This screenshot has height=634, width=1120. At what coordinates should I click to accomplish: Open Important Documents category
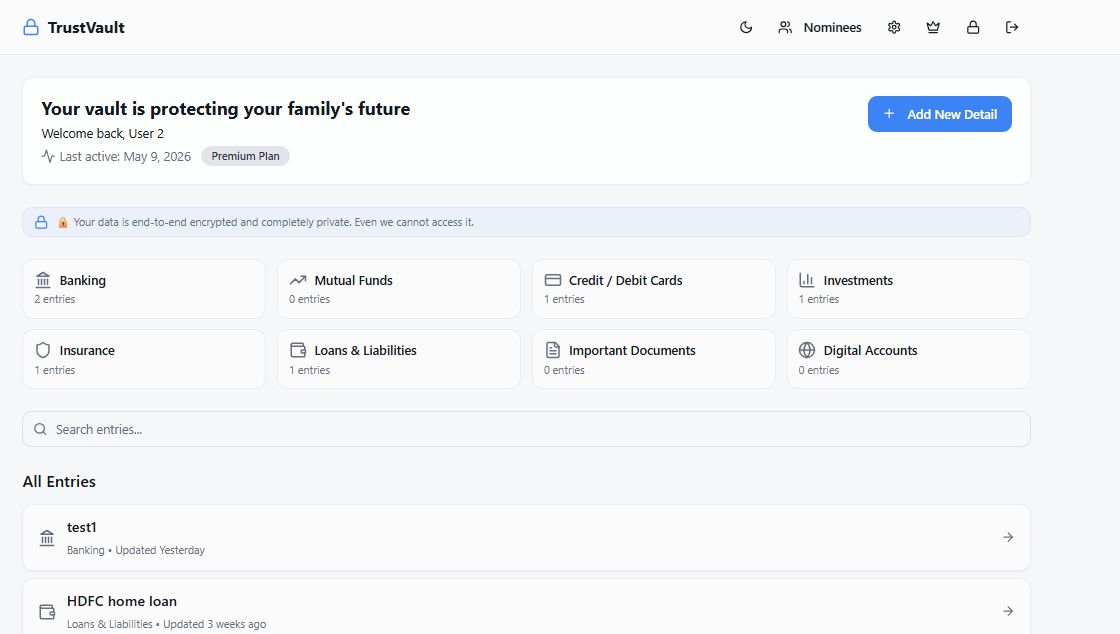pyautogui.click(x=654, y=359)
